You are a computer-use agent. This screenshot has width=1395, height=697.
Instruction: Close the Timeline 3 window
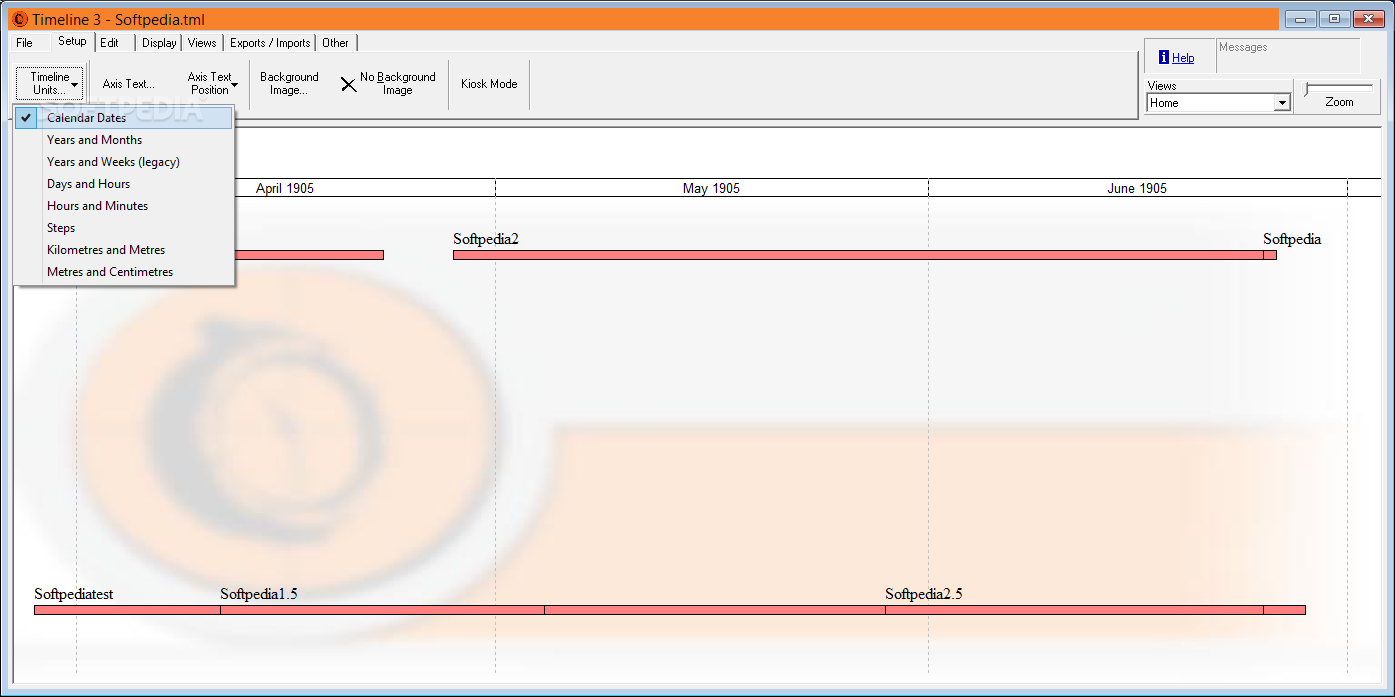pos(1367,18)
